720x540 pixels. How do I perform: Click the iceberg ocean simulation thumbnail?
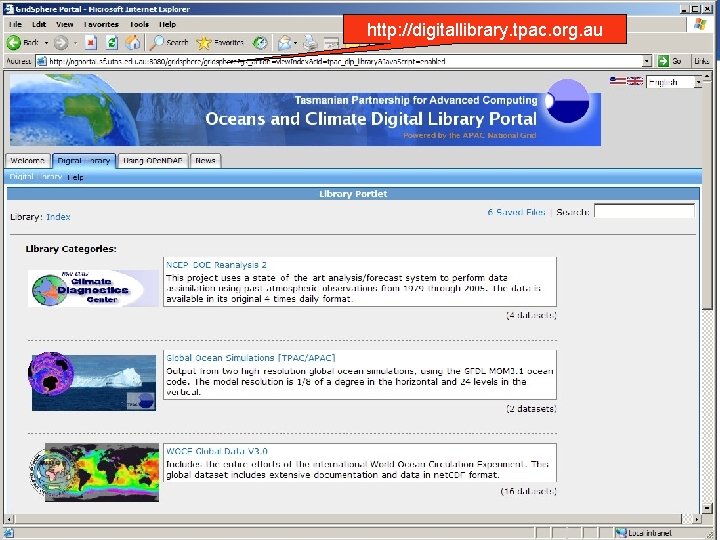(x=93, y=382)
